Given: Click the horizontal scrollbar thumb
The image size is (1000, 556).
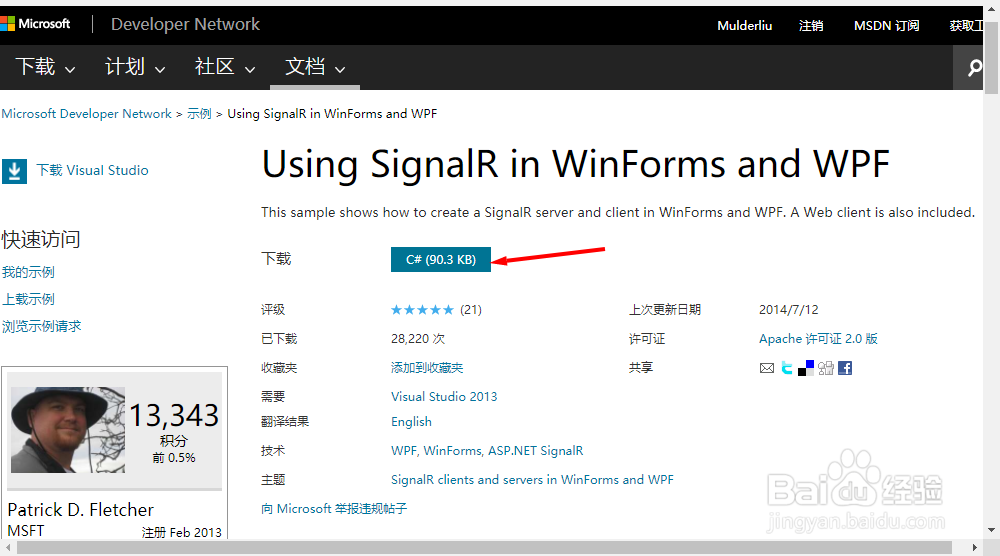Looking at the screenshot, I should click(x=485, y=548).
